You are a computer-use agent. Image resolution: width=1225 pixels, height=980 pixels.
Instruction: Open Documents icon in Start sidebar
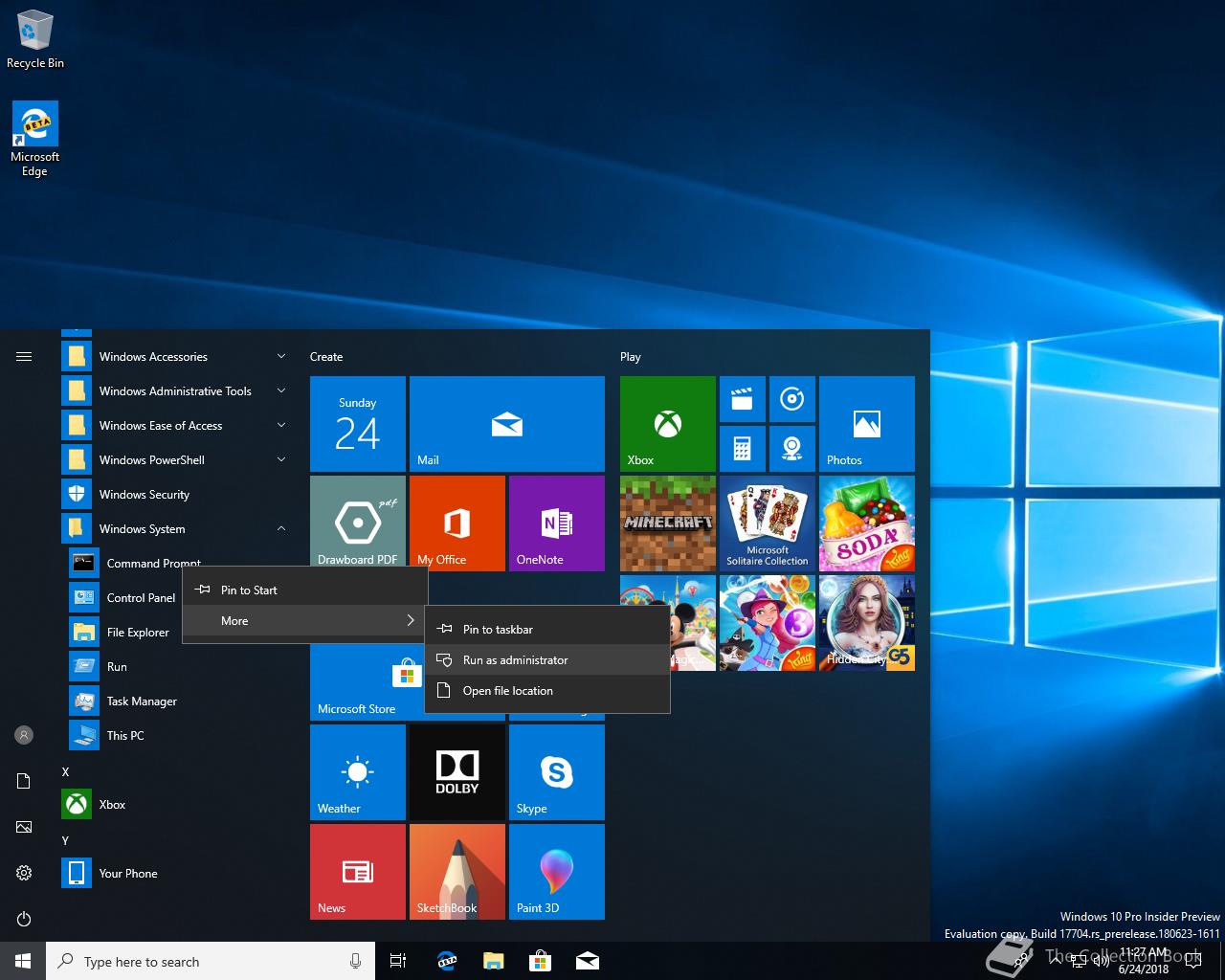point(24,781)
